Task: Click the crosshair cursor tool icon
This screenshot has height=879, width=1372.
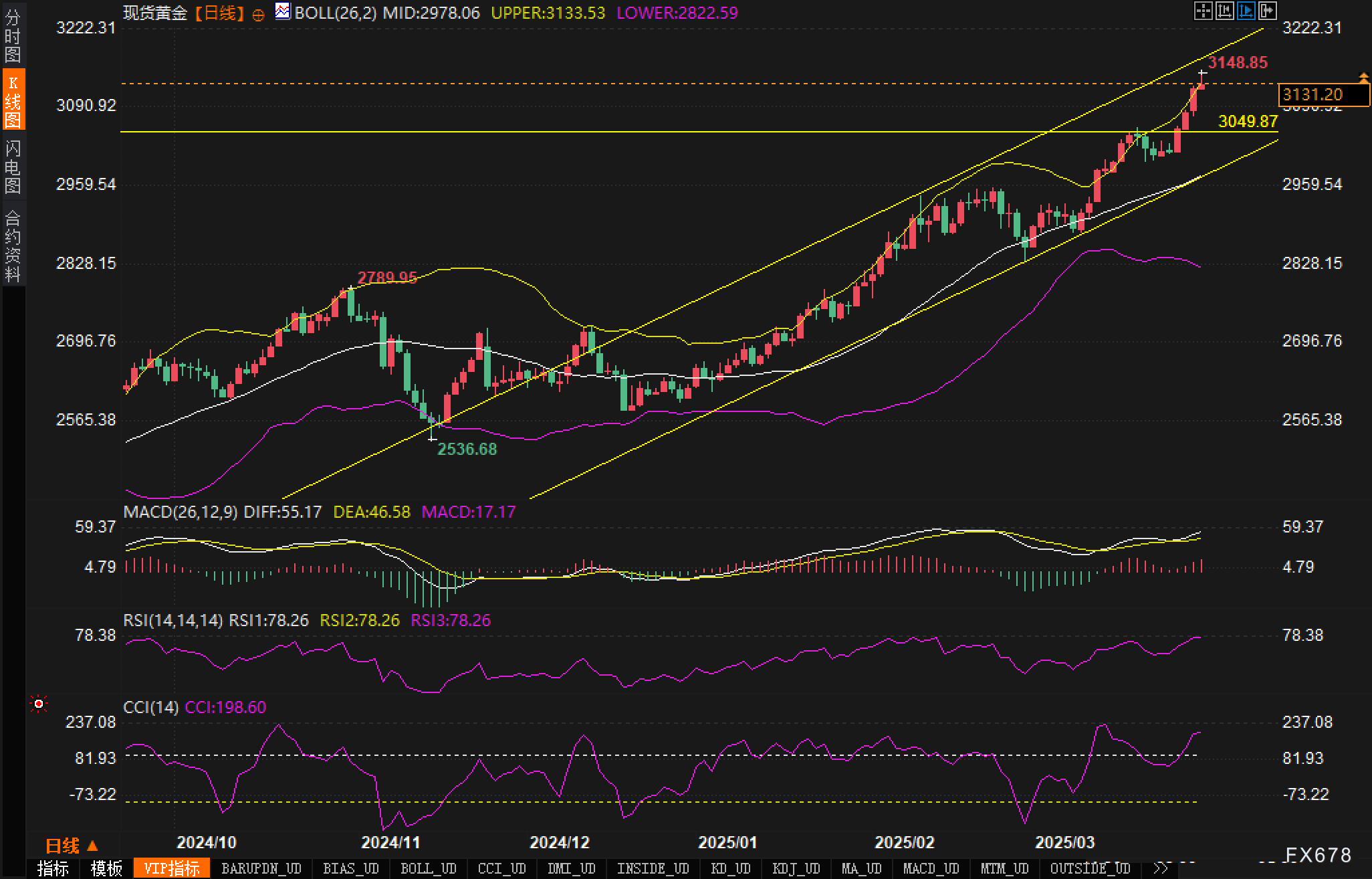Action: [x=1203, y=11]
